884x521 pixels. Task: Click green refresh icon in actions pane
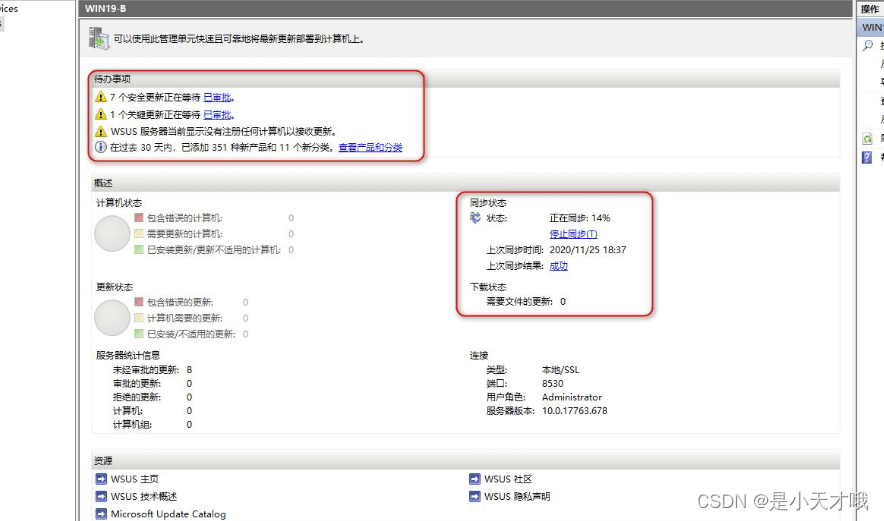coord(867,139)
